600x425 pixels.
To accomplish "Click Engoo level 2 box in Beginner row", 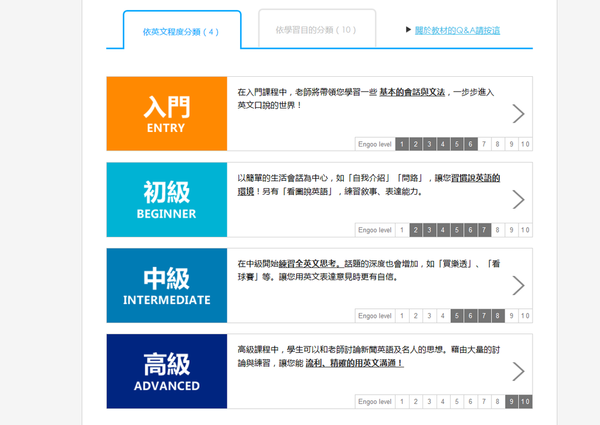I will 416,230.
